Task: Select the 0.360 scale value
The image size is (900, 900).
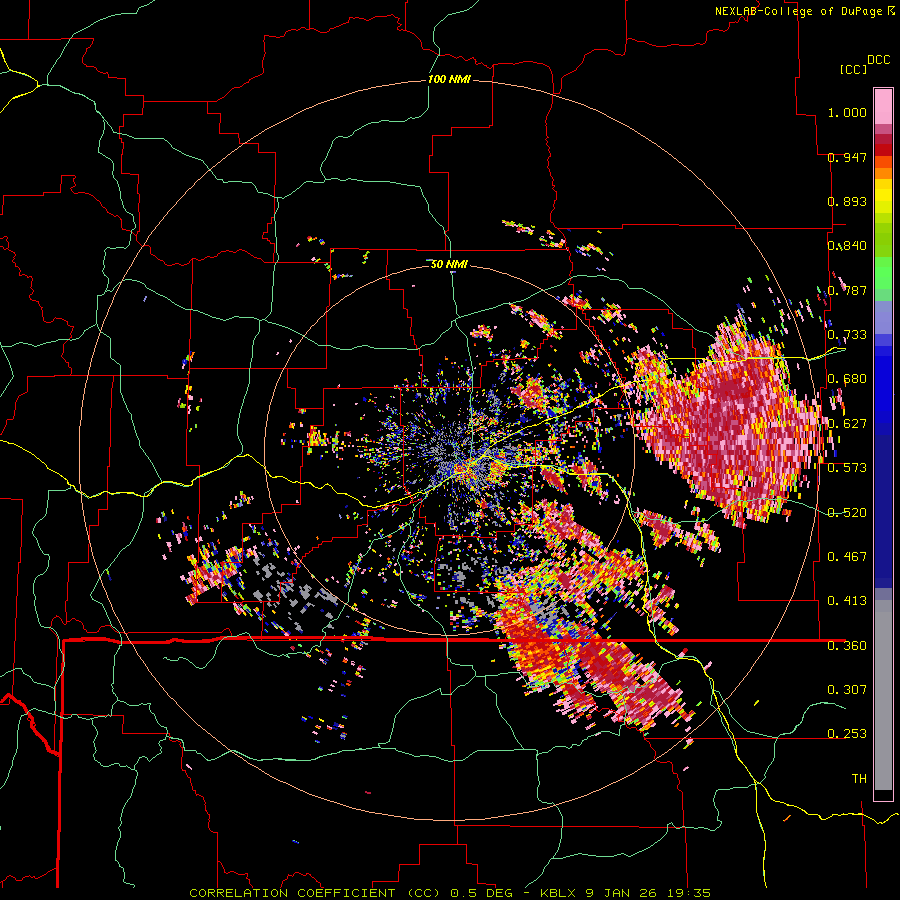Action: tap(847, 645)
